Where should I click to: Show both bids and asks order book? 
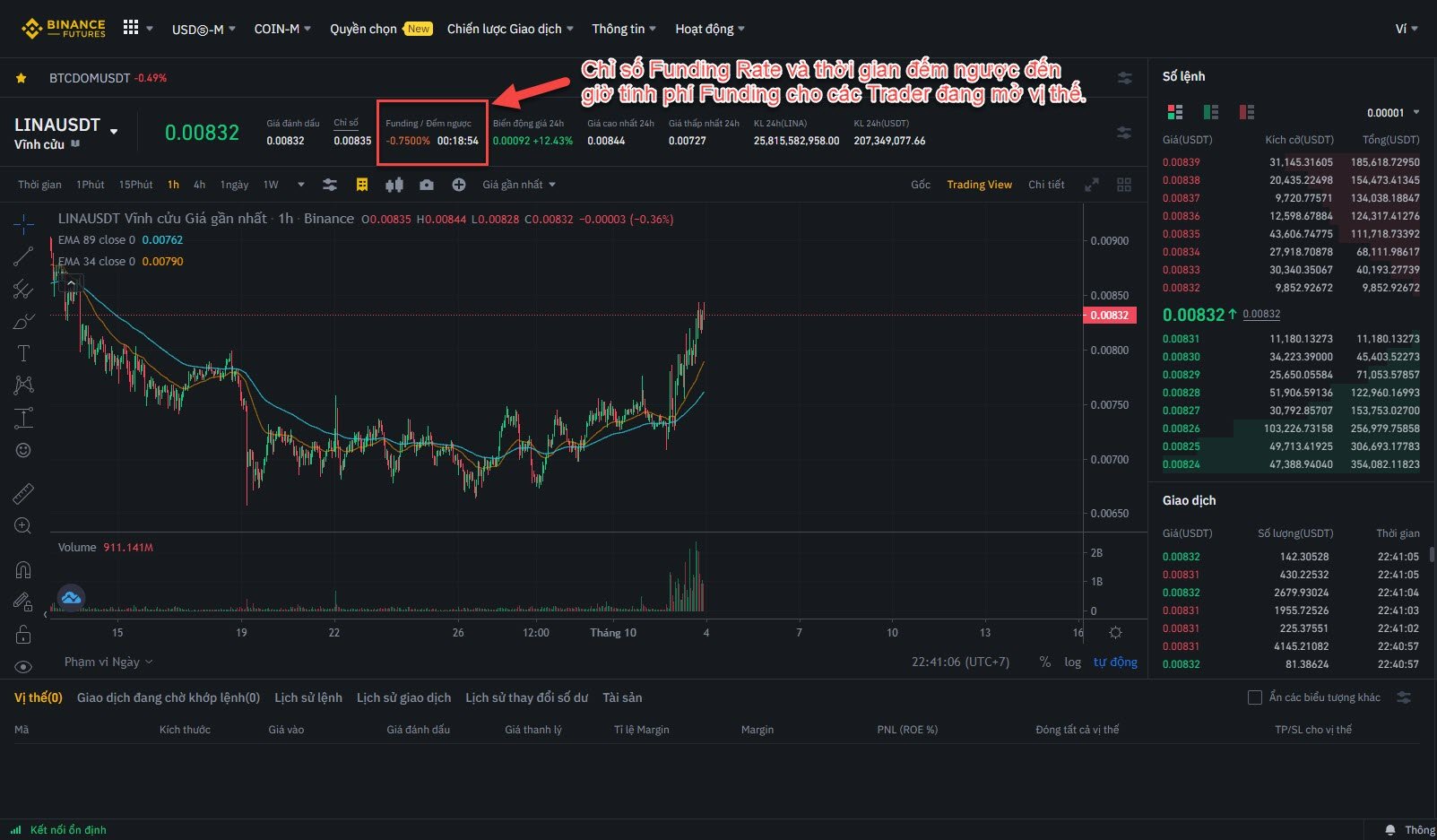coord(1175,112)
